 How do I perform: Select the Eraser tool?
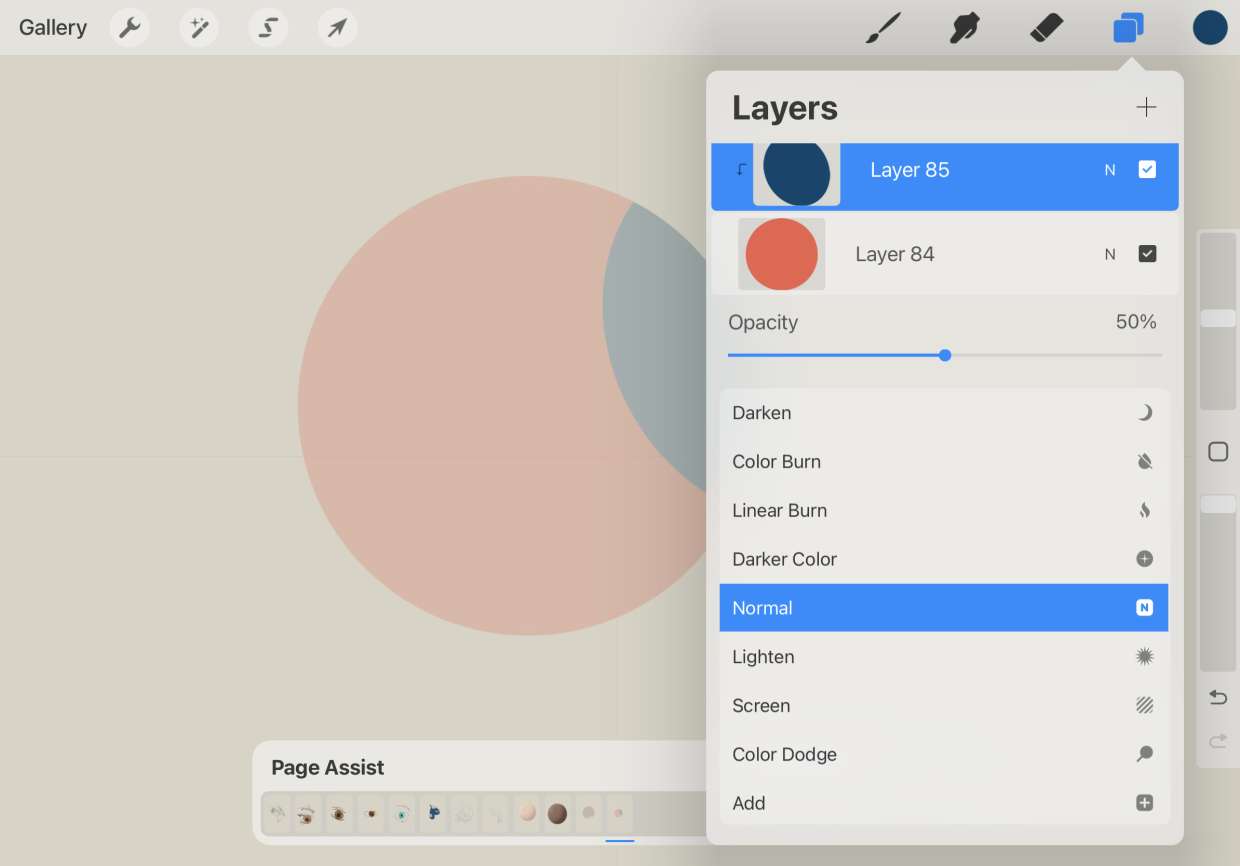click(x=1046, y=27)
